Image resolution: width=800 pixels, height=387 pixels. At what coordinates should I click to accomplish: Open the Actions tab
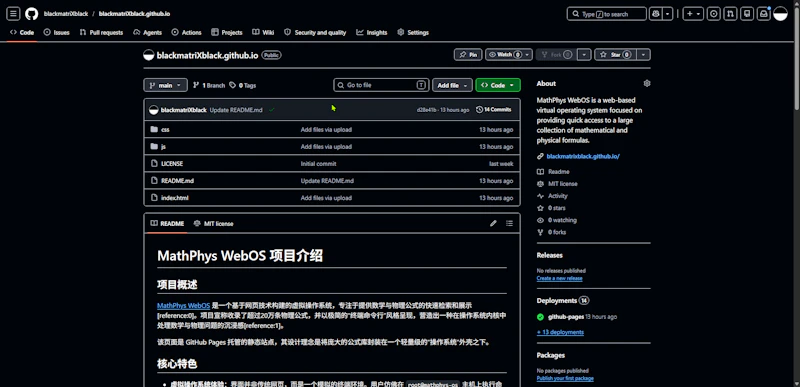[187, 32]
